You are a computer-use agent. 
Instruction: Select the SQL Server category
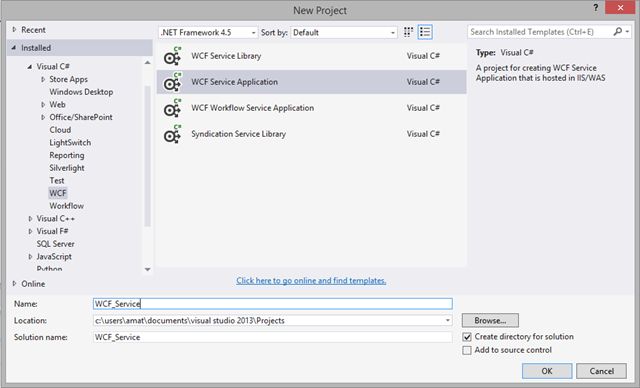[x=56, y=244]
